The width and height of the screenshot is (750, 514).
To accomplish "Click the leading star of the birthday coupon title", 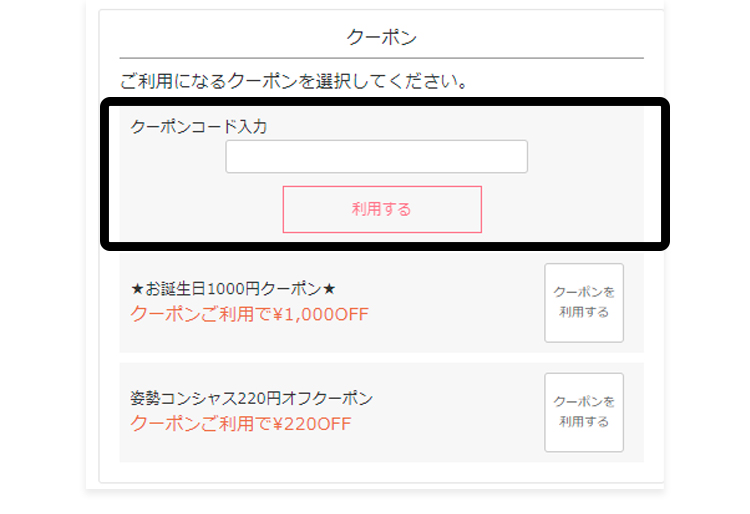I will 137,289.
